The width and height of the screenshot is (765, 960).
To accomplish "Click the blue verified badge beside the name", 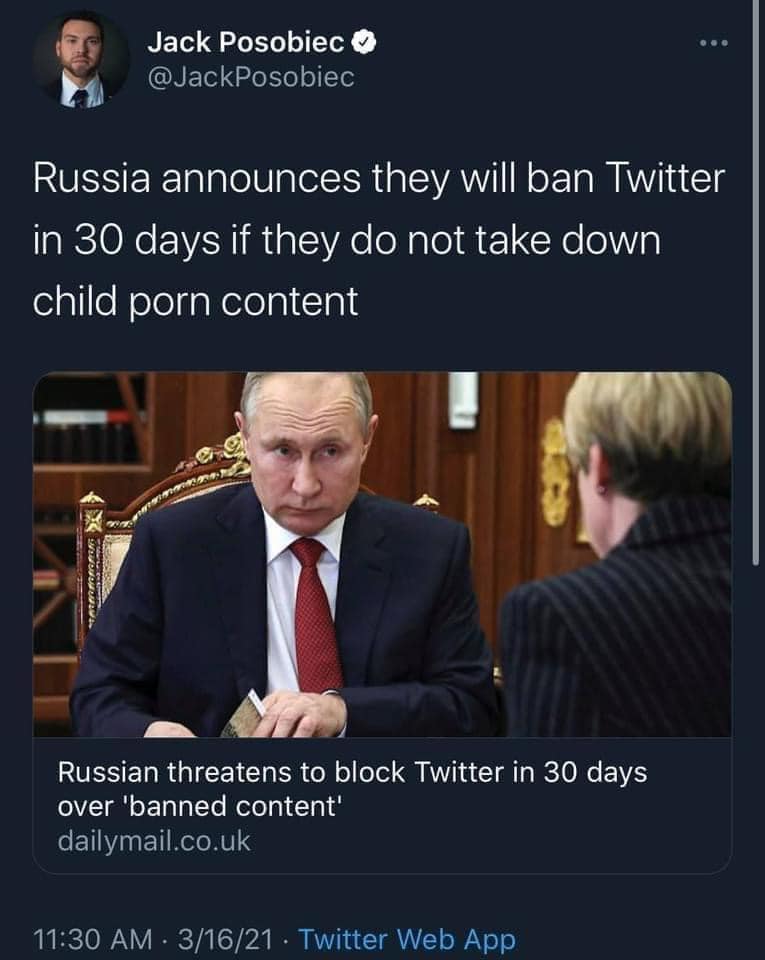I will point(365,42).
